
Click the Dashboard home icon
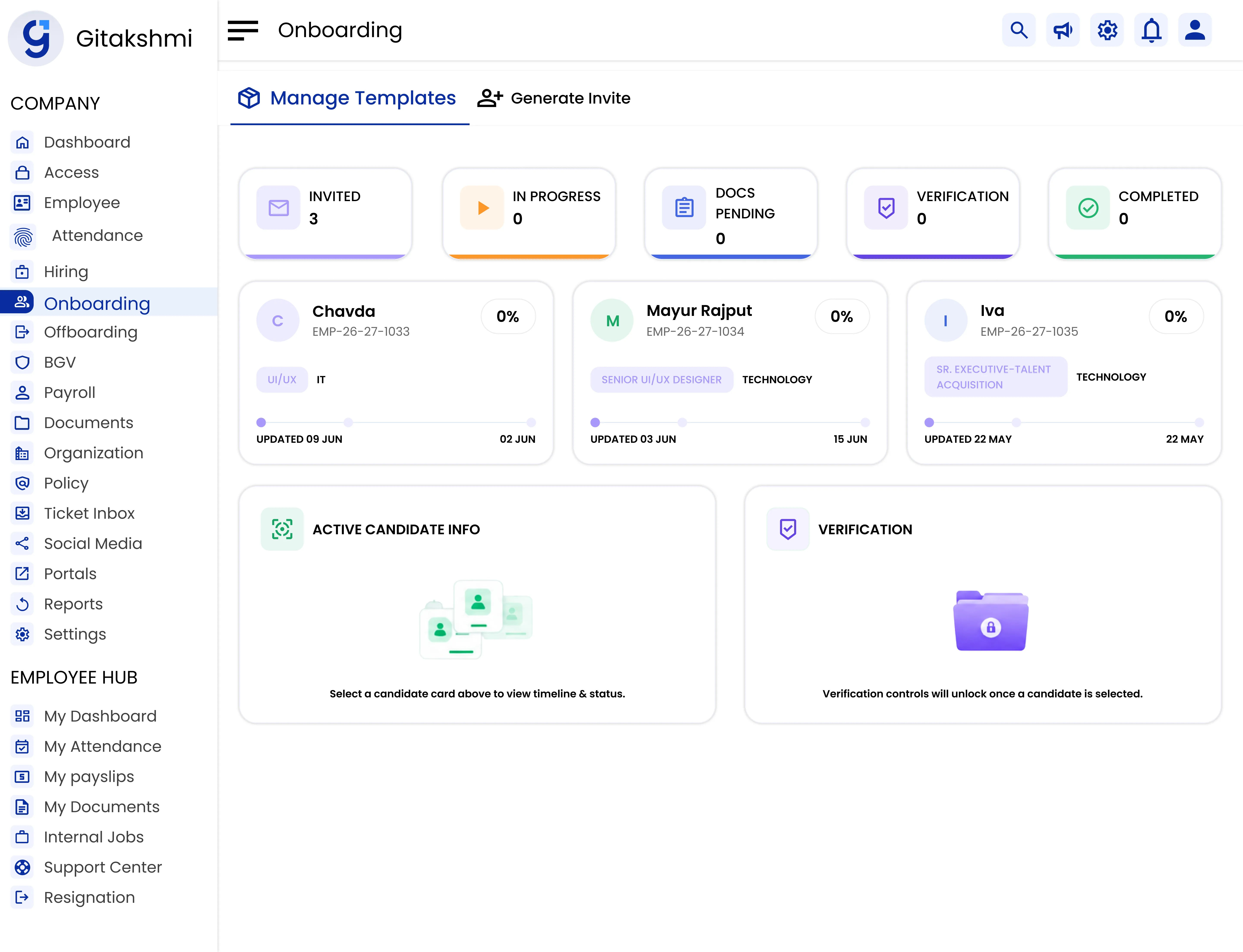pyautogui.click(x=22, y=142)
